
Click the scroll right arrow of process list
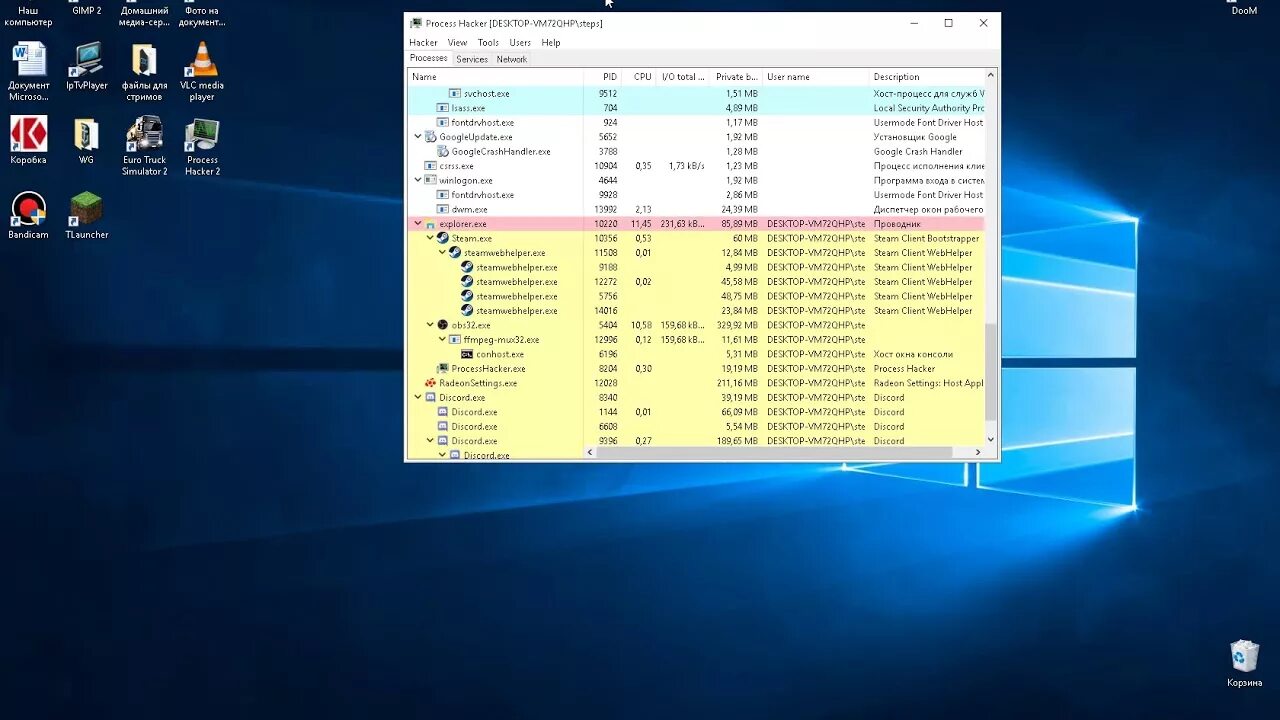(979, 453)
